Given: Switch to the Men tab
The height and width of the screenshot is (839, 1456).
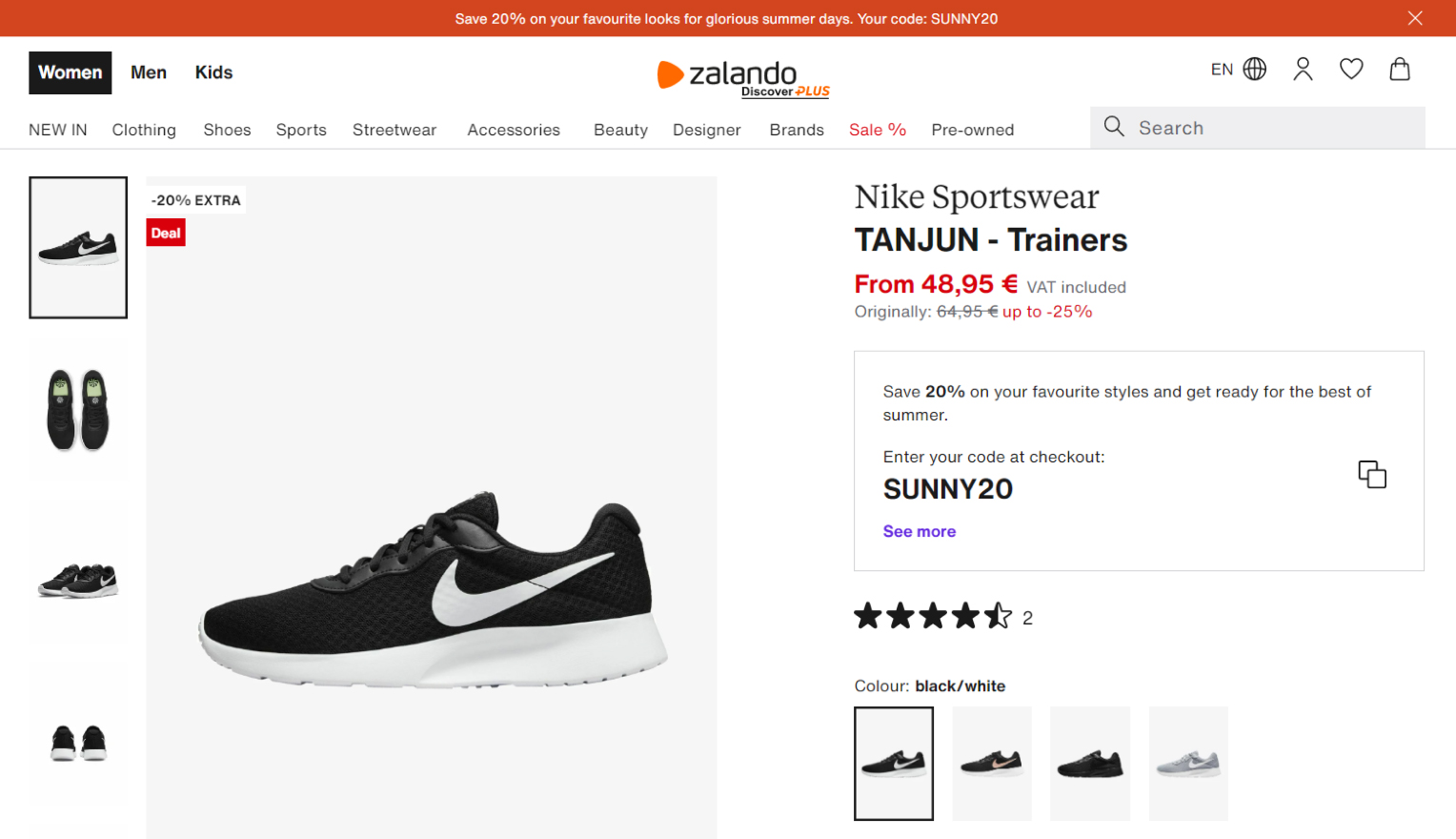Looking at the screenshot, I should coord(149,72).
